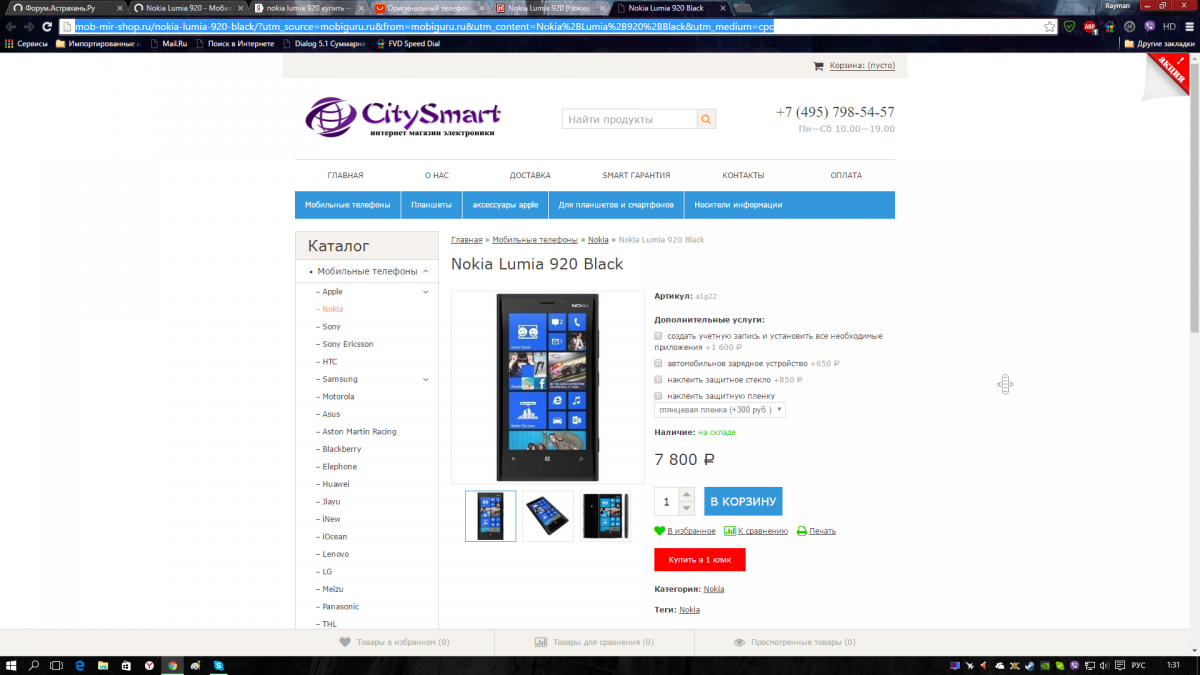The height and width of the screenshot is (675, 1200).
Task: Open the Chrome menu icon
Action: pos(1189,26)
